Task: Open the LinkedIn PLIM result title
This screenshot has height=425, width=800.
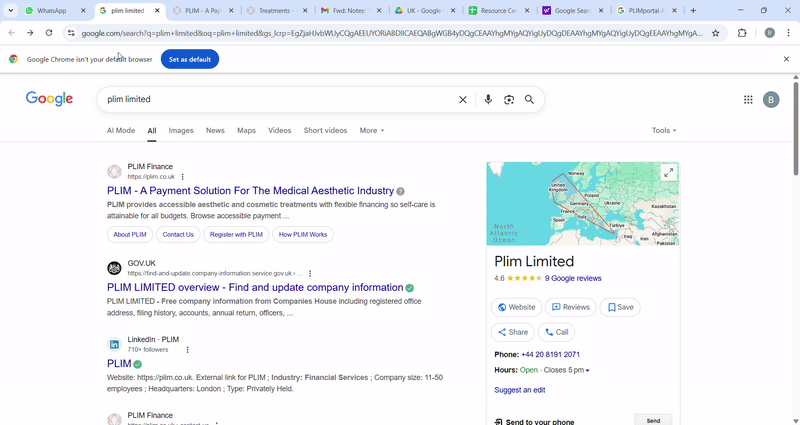Action: coord(119,364)
